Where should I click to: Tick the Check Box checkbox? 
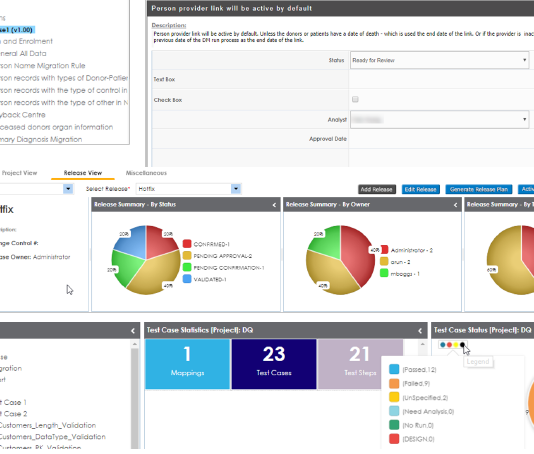coord(355,99)
